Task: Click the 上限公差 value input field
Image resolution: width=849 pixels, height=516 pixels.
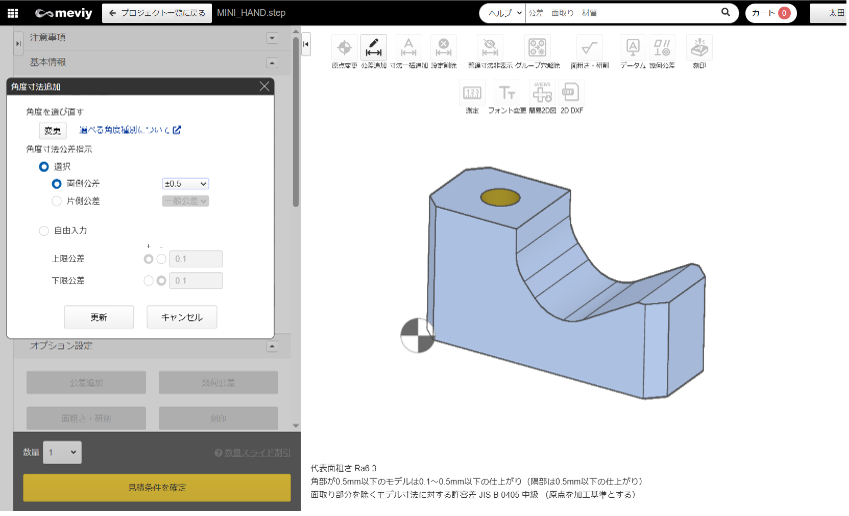Action: 196,259
